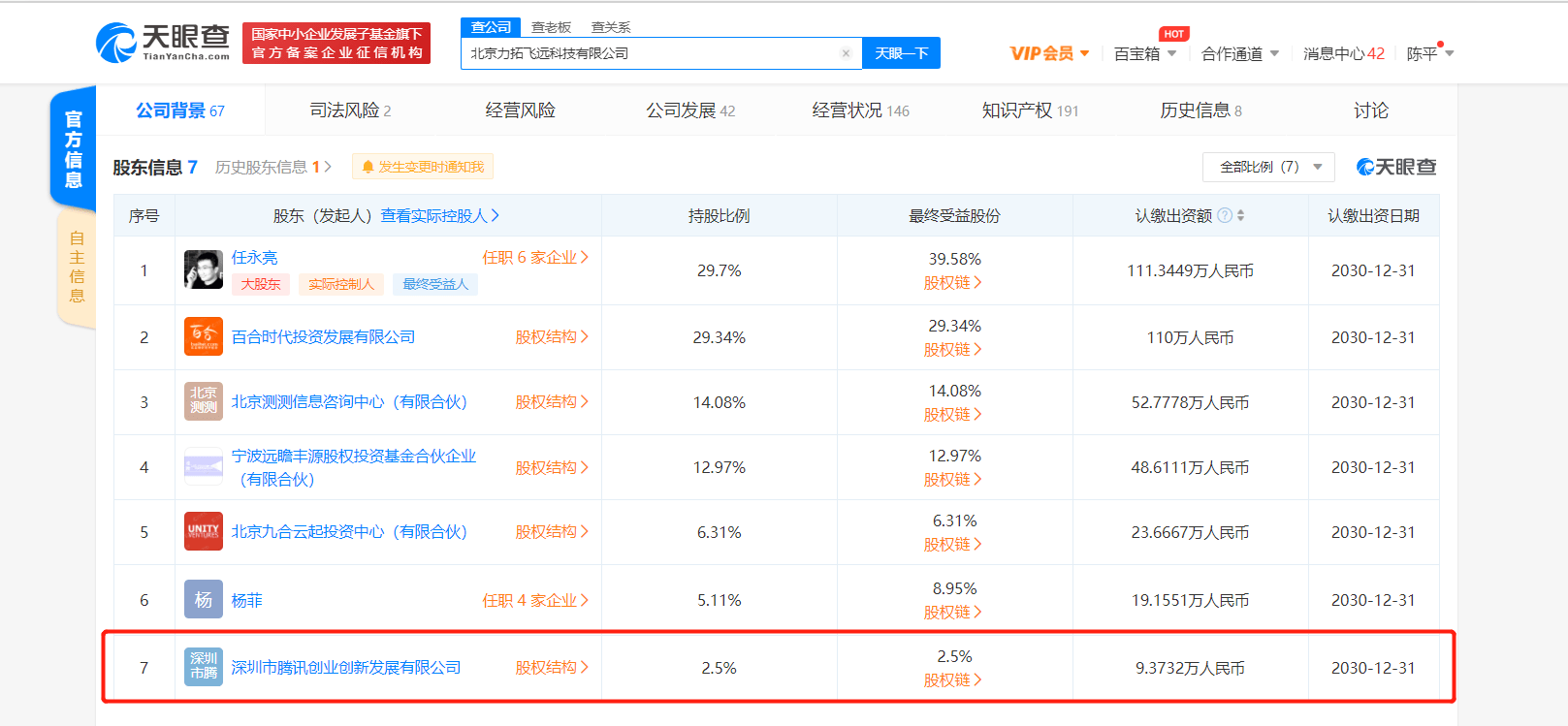
Task: Open the 全部比例 (7) dropdown
Action: click(x=1268, y=167)
